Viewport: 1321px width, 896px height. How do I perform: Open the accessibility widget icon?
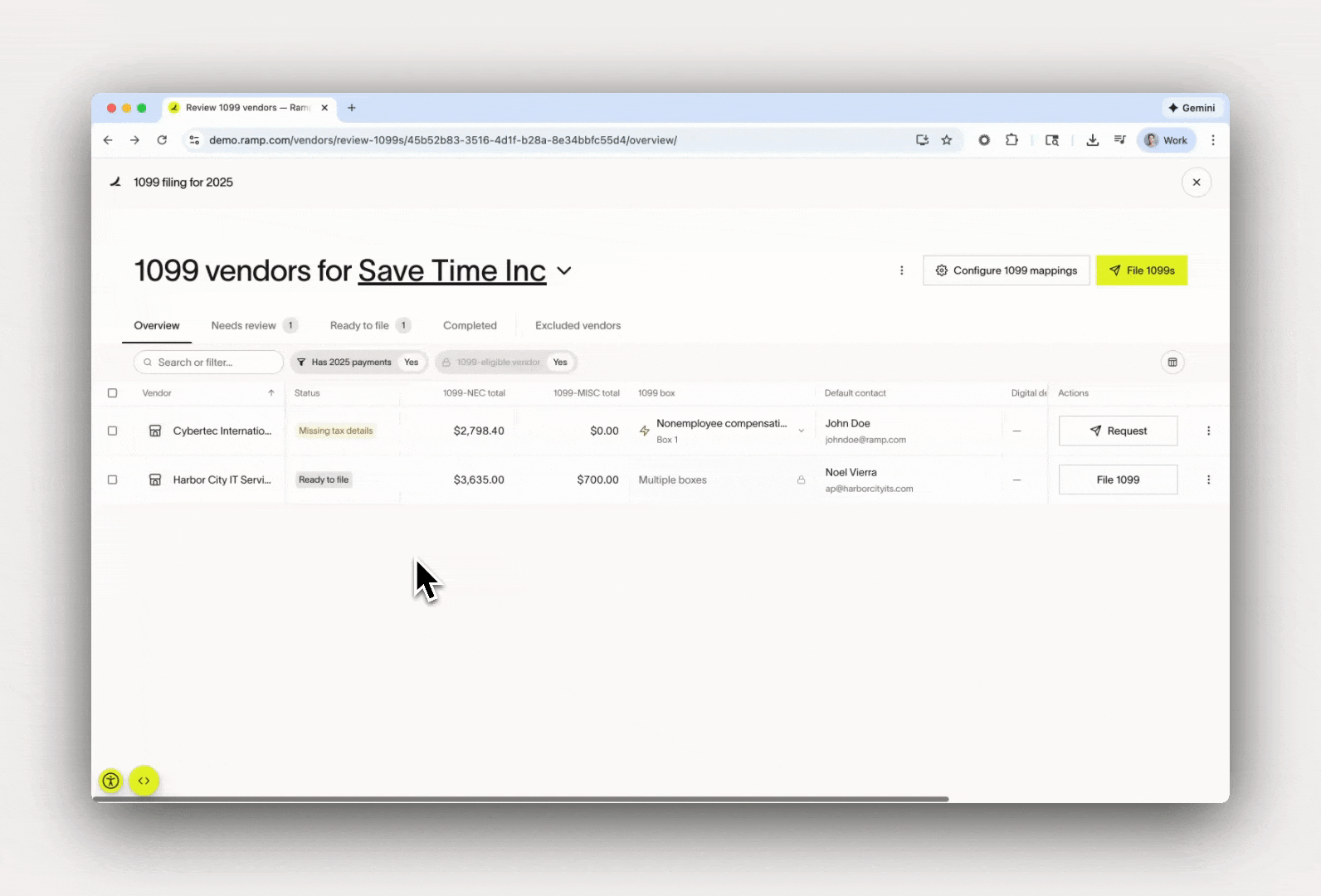click(x=110, y=781)
